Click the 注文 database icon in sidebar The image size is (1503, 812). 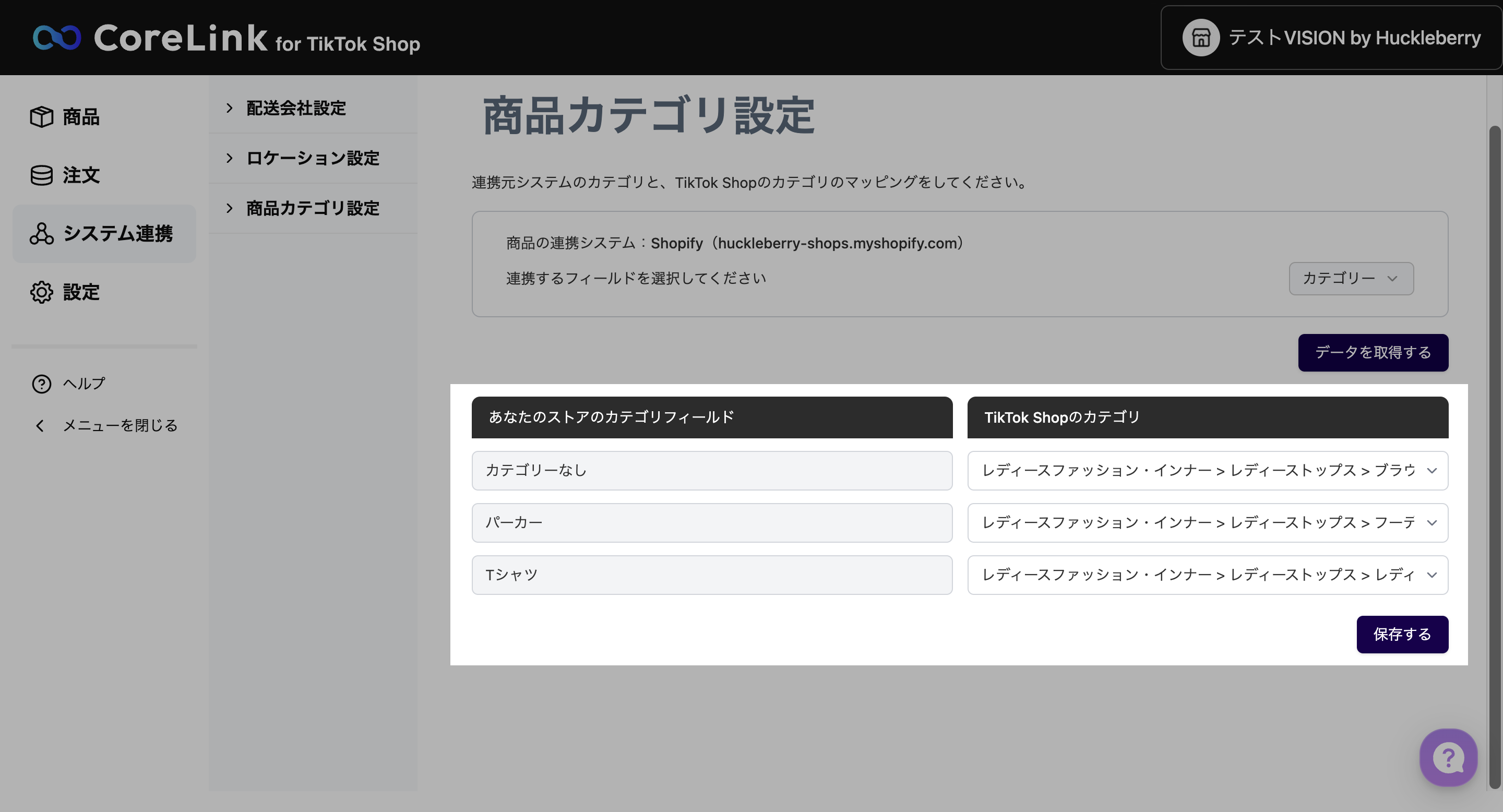pos(41,175)
